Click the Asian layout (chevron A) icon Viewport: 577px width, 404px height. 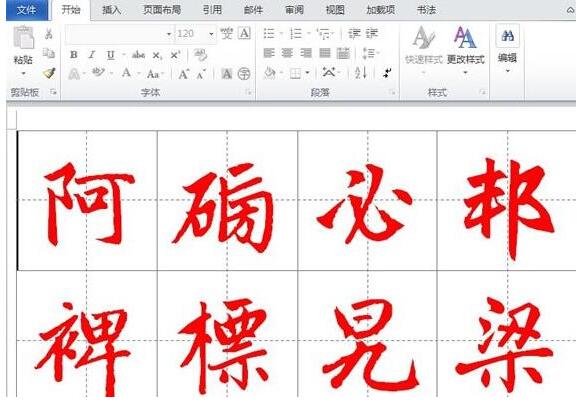(329, 72)
